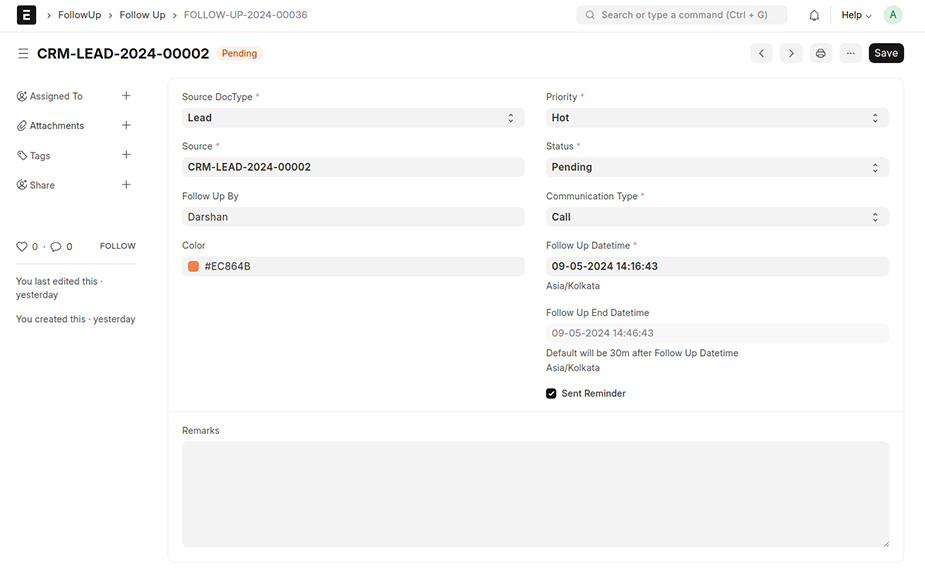Image resolution: width=925 pixels, height=572 pixels.
Task: Go to the previous document arrow
Action: click(x=762, y=53)
